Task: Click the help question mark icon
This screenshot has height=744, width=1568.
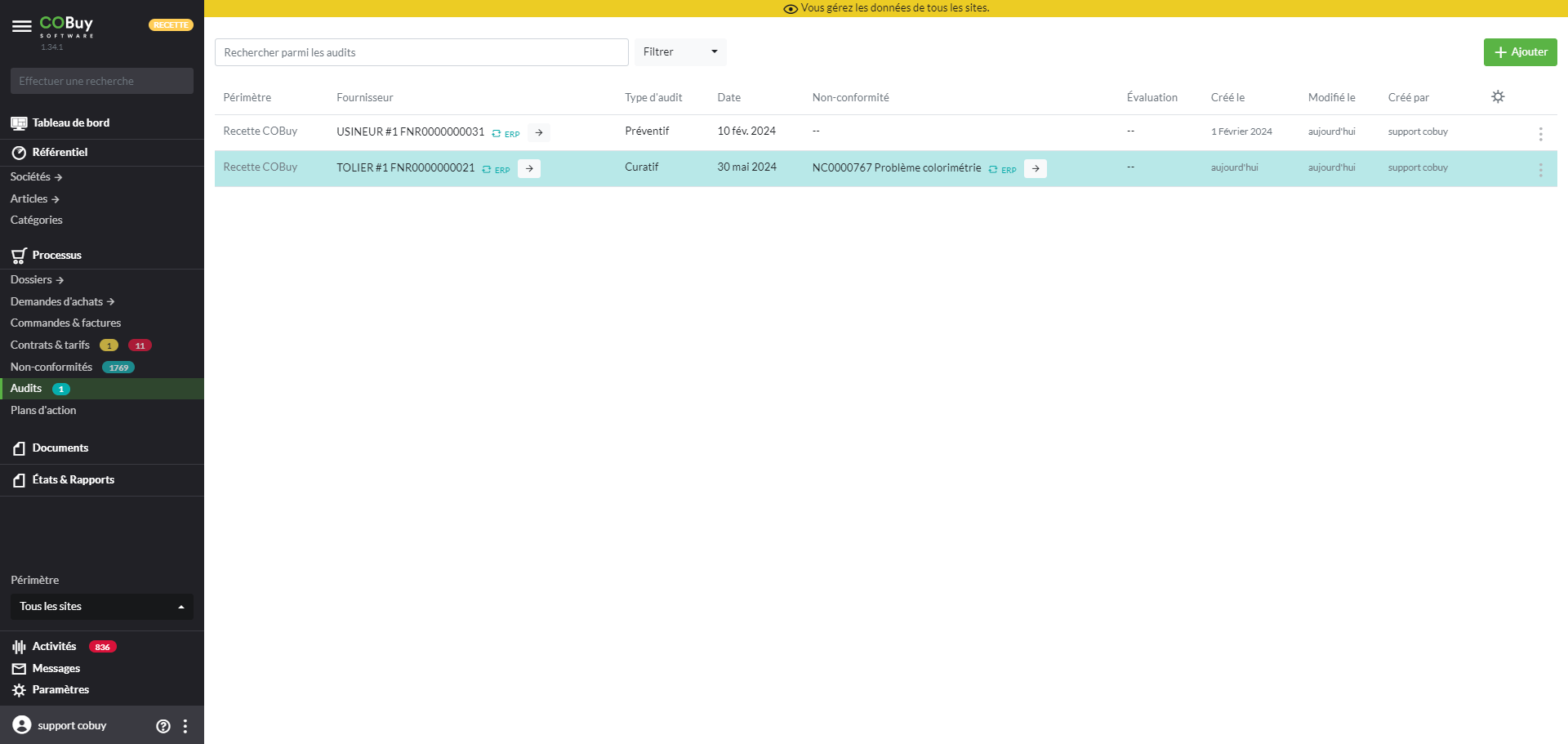Action: tap(163, 726)
